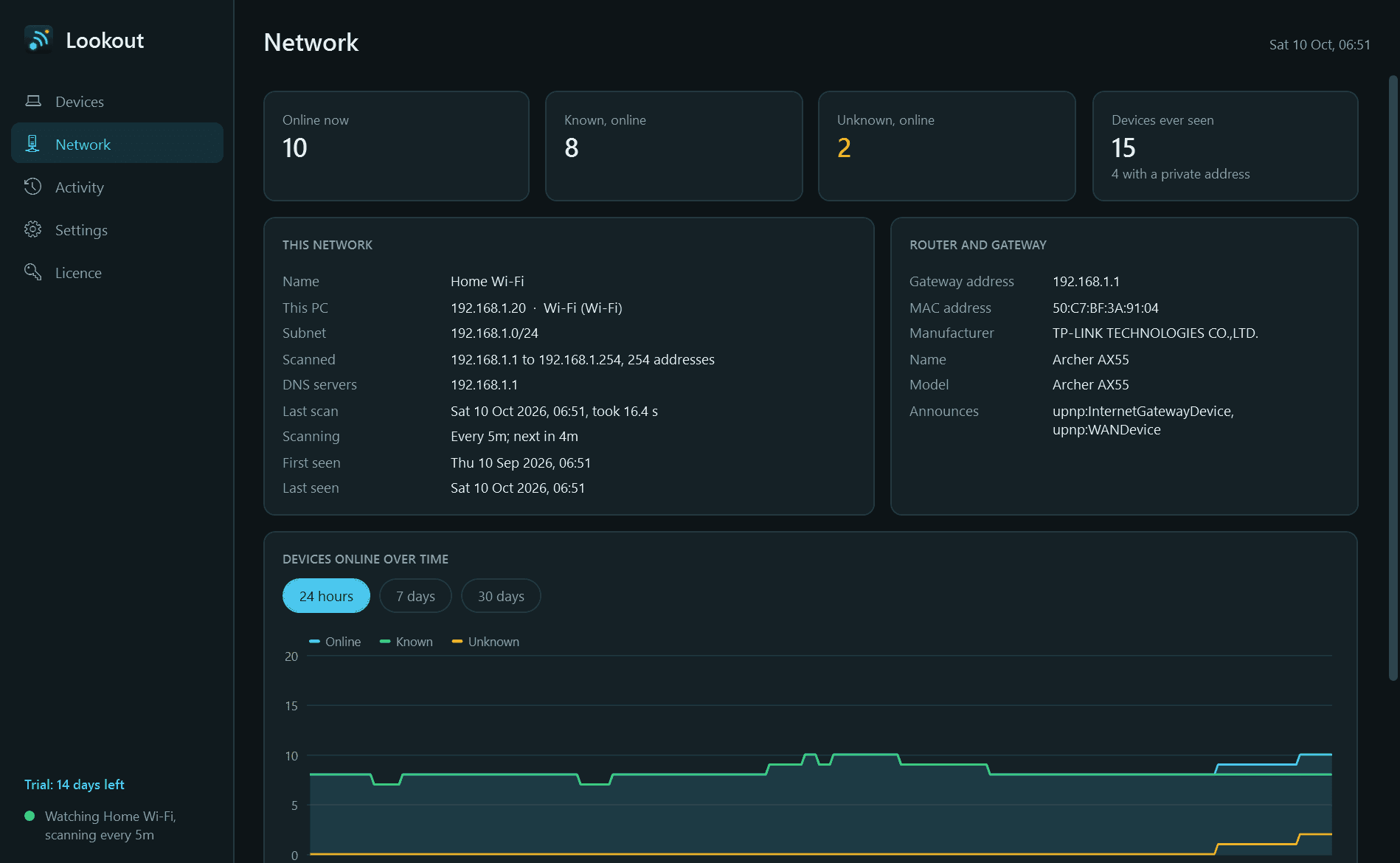Click the subnet value 192.168.1.0/24
The height and width of the screenshot is (863, 1400).
494,333
